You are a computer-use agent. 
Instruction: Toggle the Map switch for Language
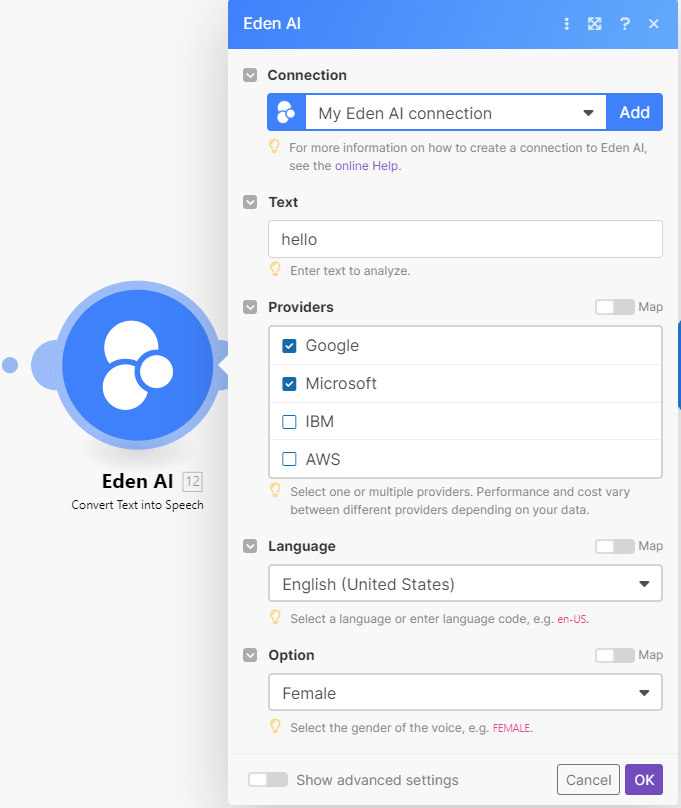click(x=615, y=546)
